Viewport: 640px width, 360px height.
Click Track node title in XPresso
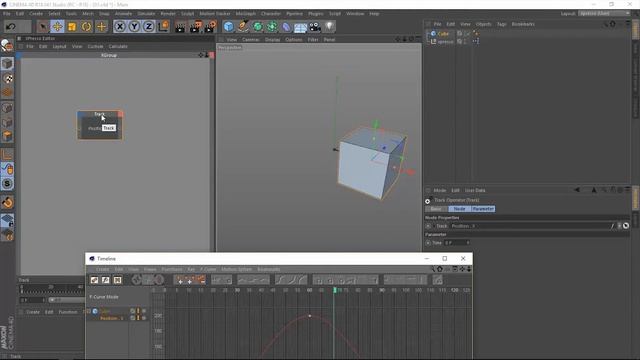[x=99, y=114]
